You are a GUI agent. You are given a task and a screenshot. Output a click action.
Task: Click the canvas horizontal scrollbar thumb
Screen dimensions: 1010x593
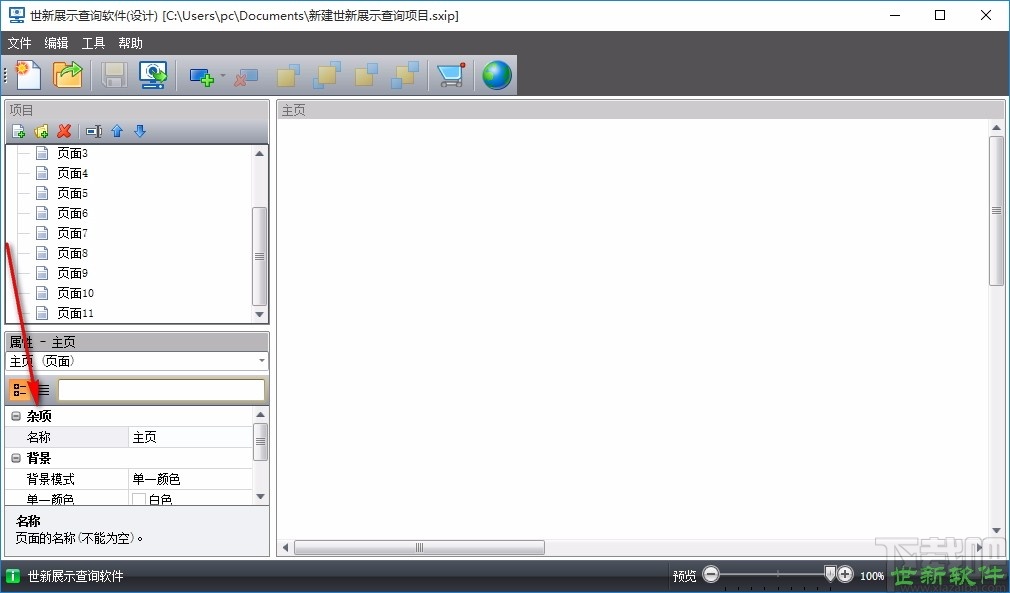point(419,547)
